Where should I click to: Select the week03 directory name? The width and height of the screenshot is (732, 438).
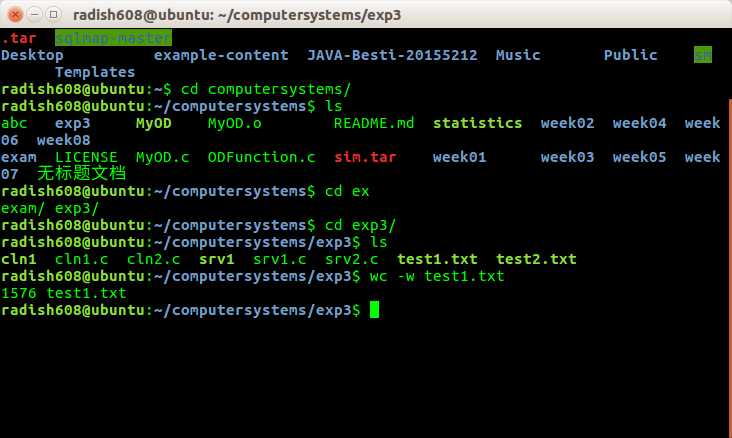coord(568,157)
